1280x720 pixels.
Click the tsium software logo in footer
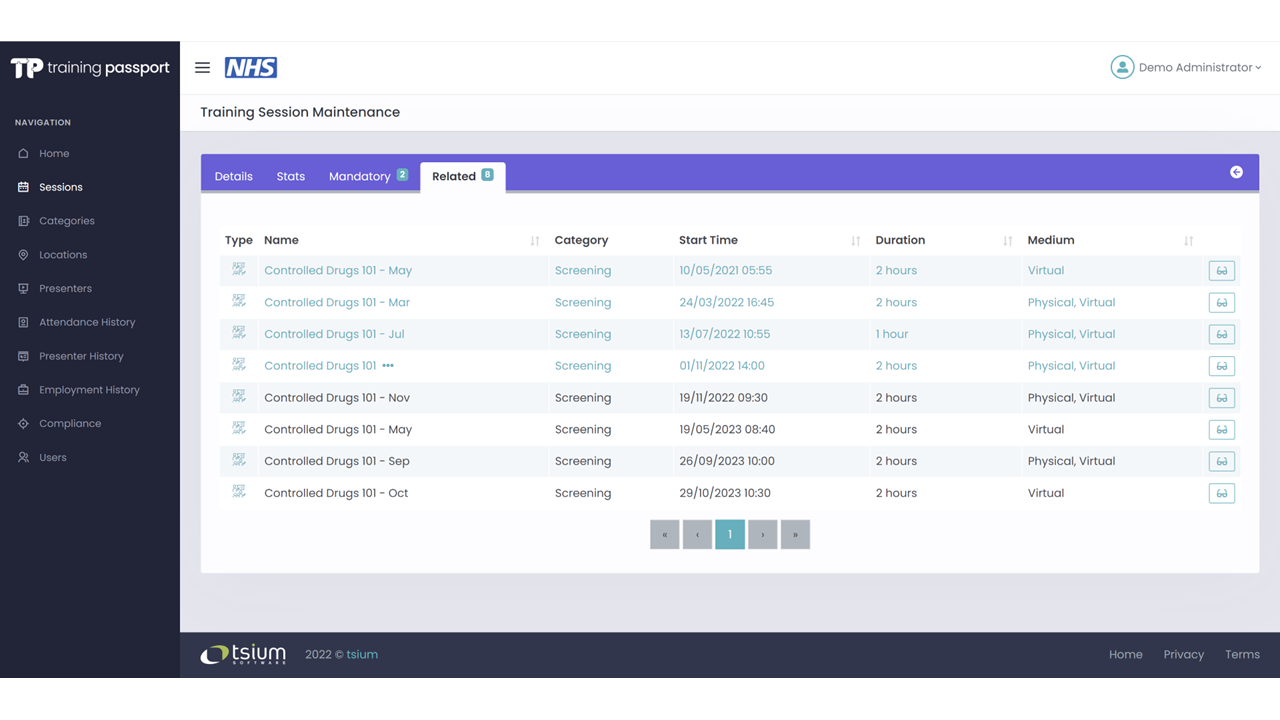[243, 654]
